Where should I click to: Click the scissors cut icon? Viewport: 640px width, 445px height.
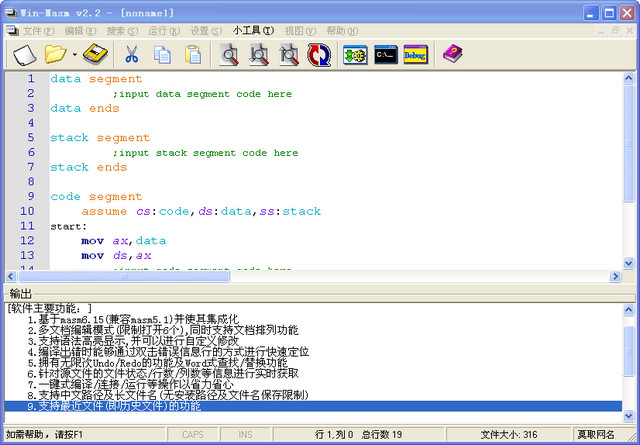131,54
